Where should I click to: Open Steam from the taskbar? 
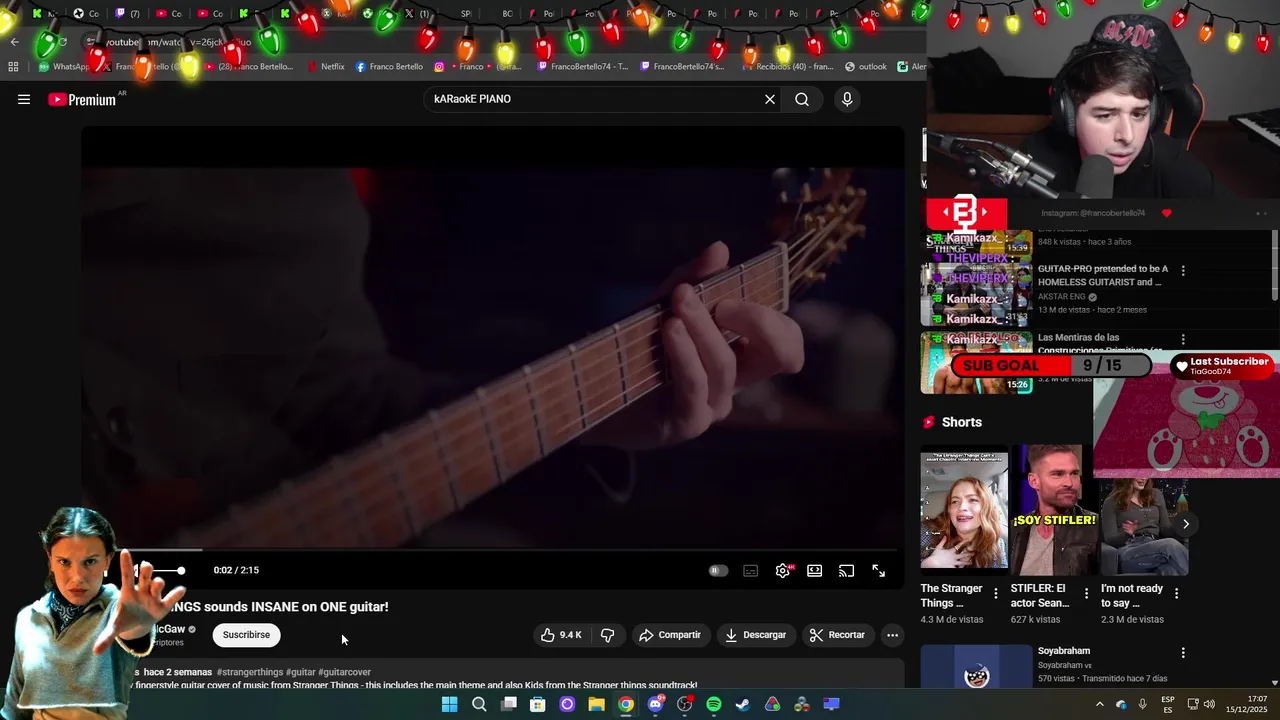click(743, 704)
